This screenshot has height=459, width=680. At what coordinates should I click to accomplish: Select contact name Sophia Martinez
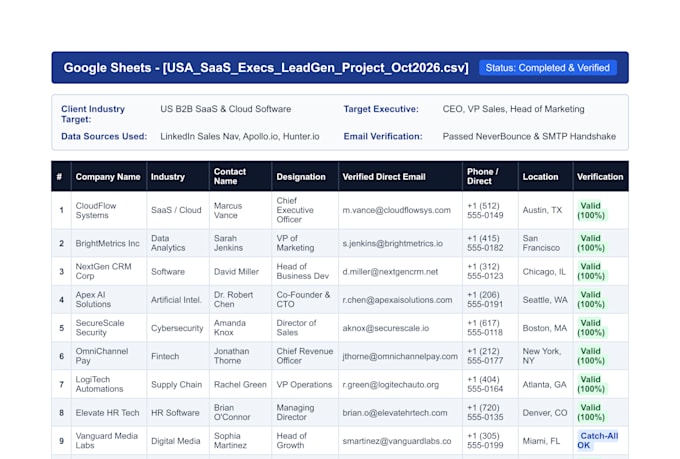pos(230,440)
